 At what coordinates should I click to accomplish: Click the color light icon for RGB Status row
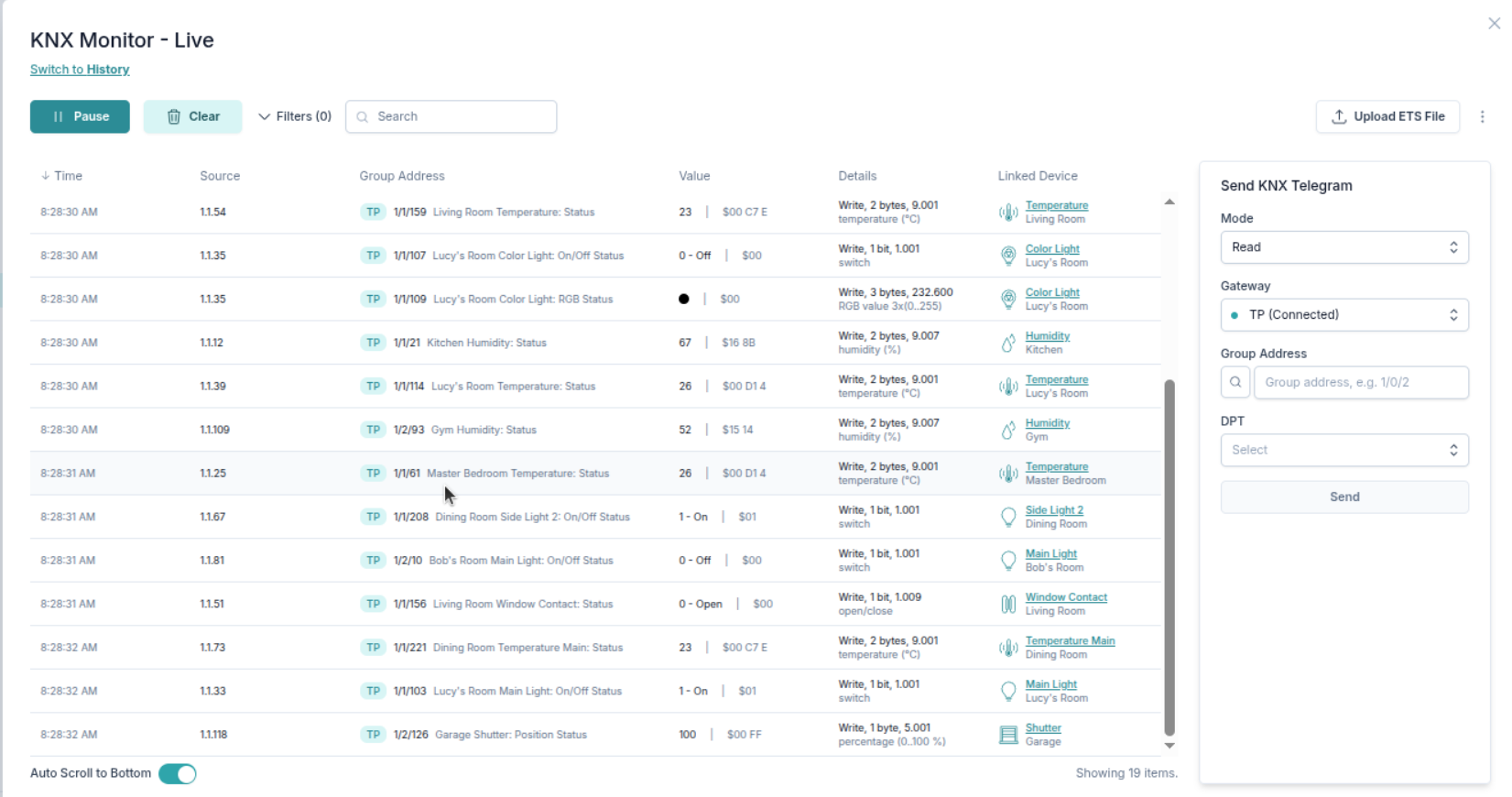[1007, 300]
